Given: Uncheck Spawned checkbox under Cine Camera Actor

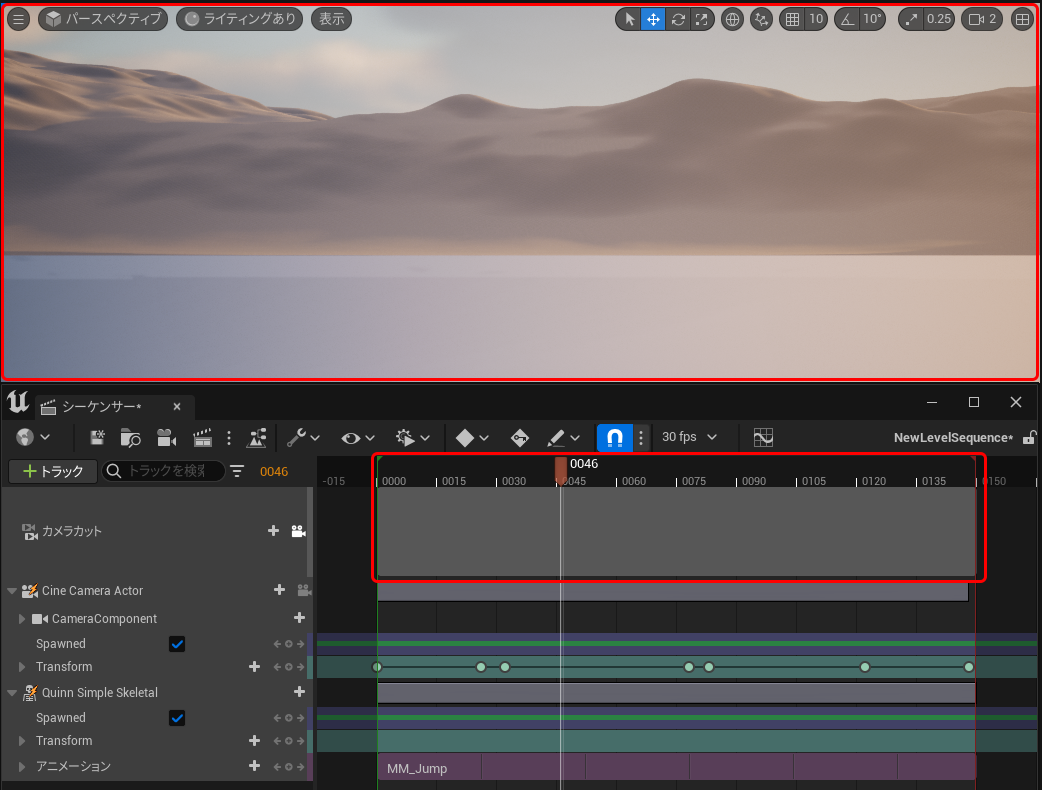Looking at the screenshot, I should (x=177, y=644).
